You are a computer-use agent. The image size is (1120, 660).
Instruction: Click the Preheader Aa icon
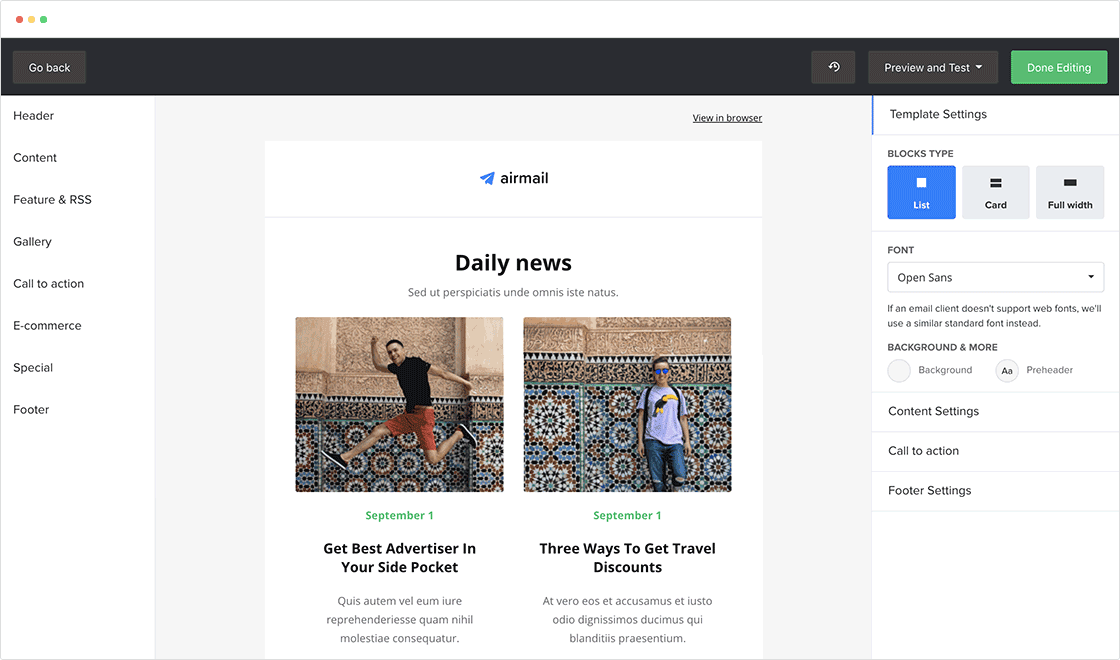click(1007, 371)
